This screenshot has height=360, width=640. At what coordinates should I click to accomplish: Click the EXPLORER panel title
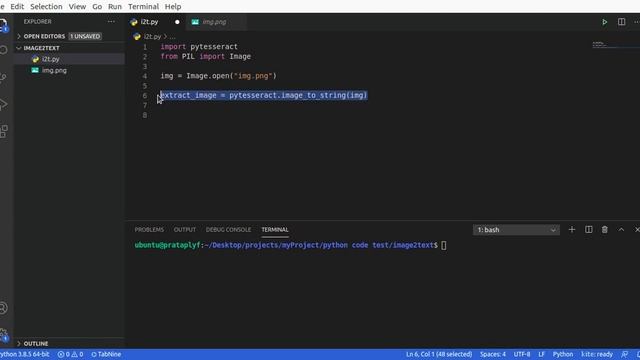coord(38,22)
